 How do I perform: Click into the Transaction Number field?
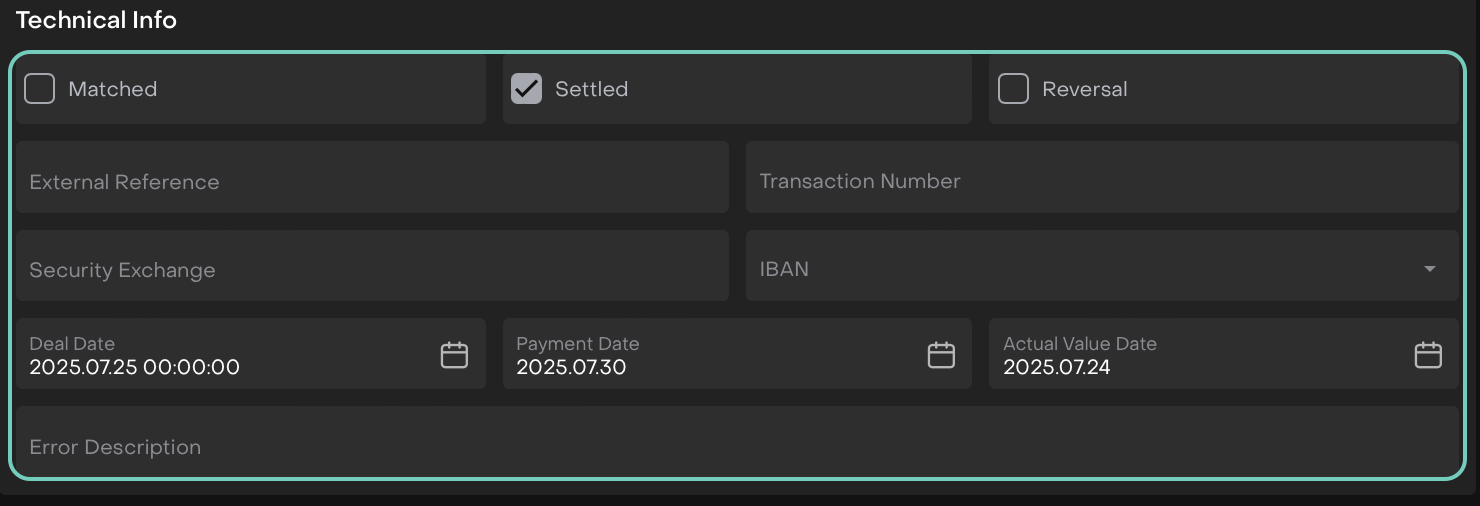[x=1101, y=181]
